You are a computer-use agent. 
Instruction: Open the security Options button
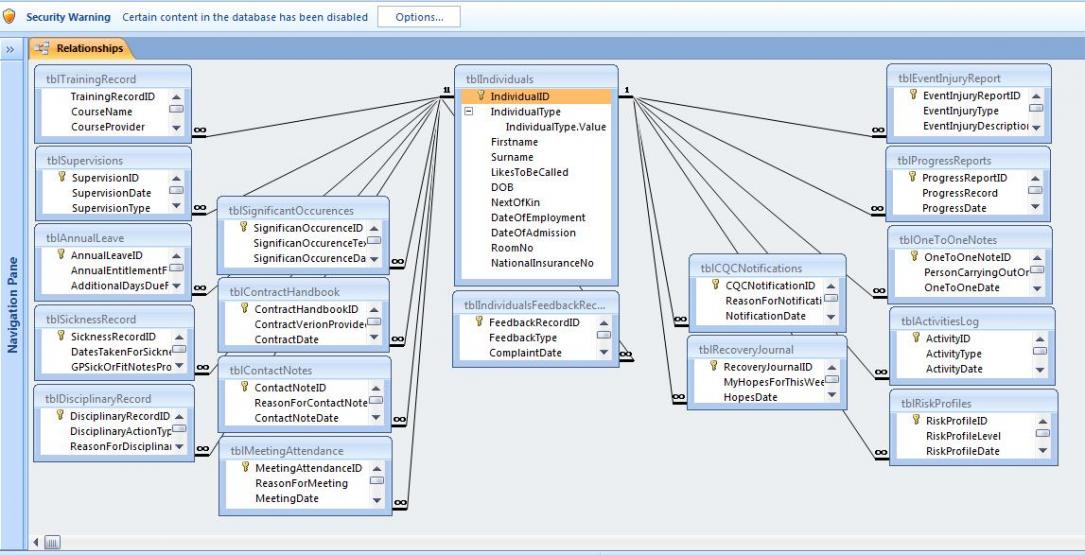click(419, 17)
